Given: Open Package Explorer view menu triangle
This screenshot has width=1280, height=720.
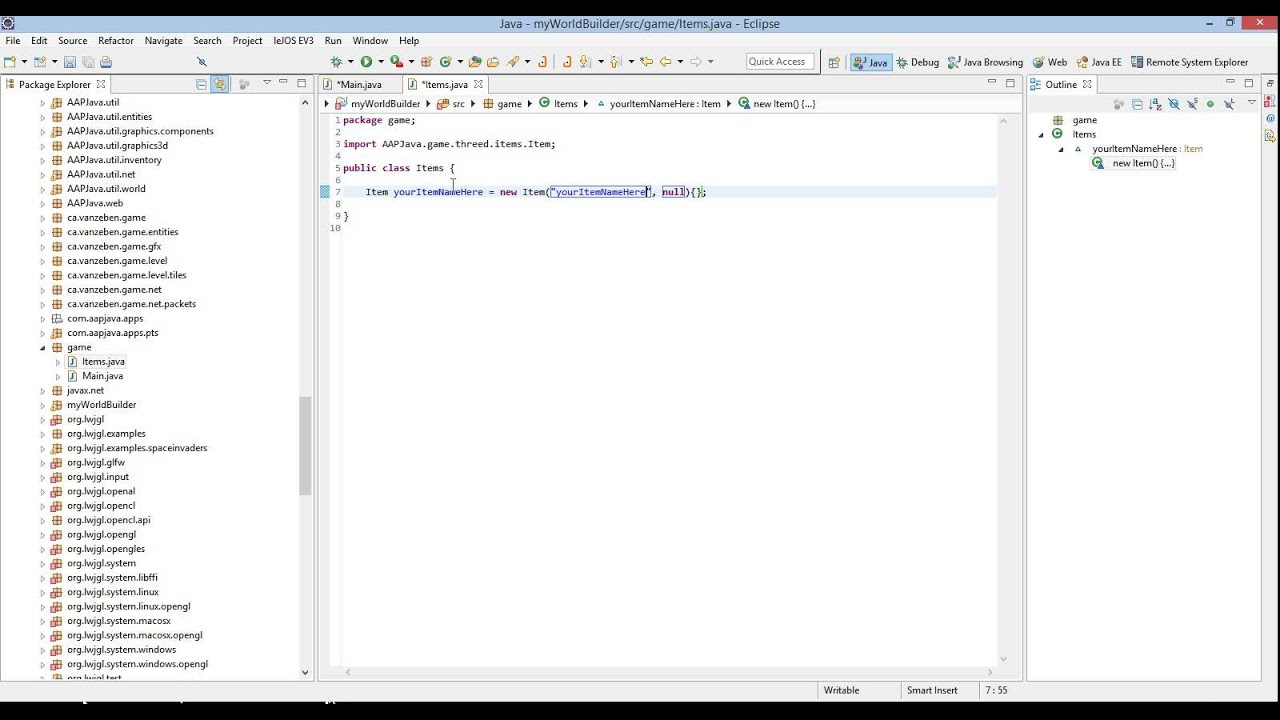Looking at the screenshot, I should pyautogui.click(x=267, y=83).
